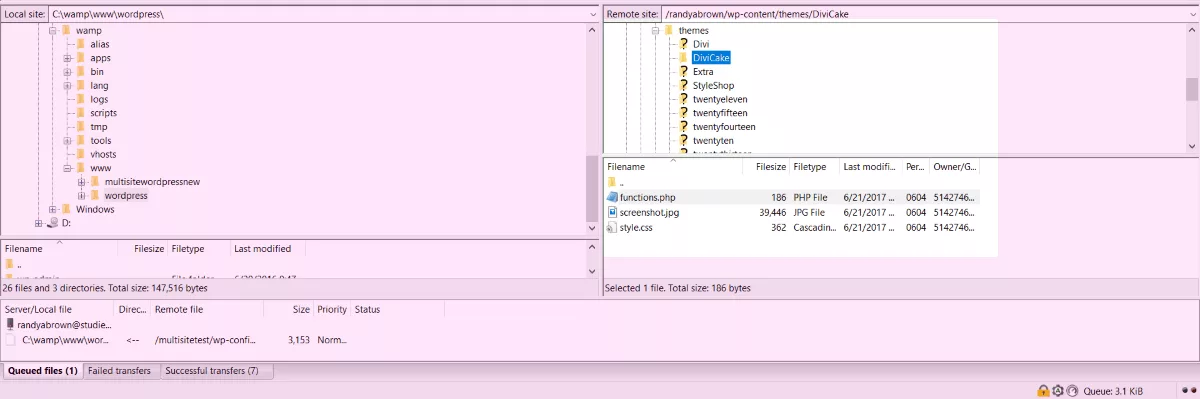
Task: Expand the Windows folder node
Action: (x=52, y=210)
